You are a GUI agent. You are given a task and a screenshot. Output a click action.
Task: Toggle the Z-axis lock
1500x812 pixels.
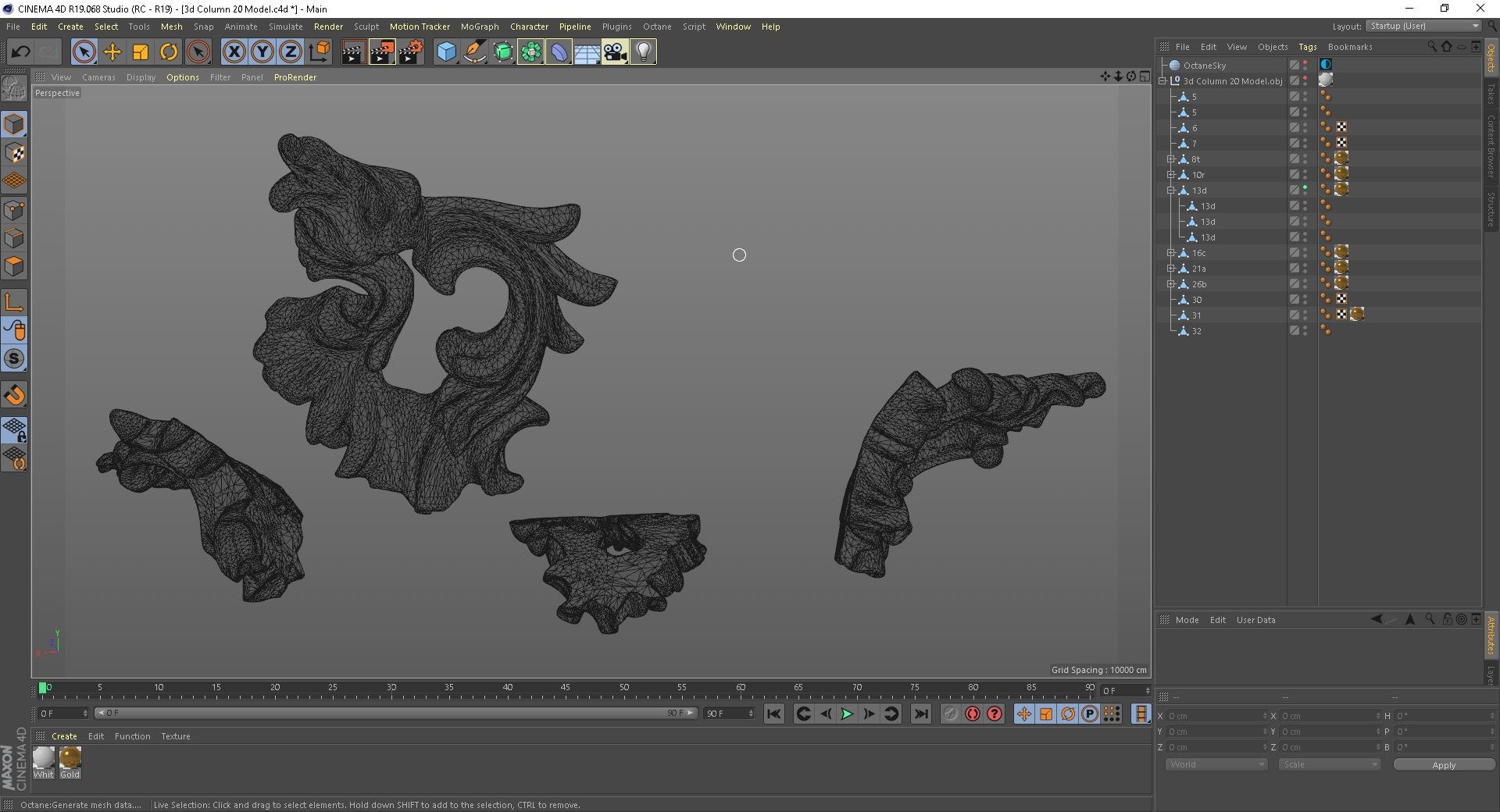[x=290, y=52]
